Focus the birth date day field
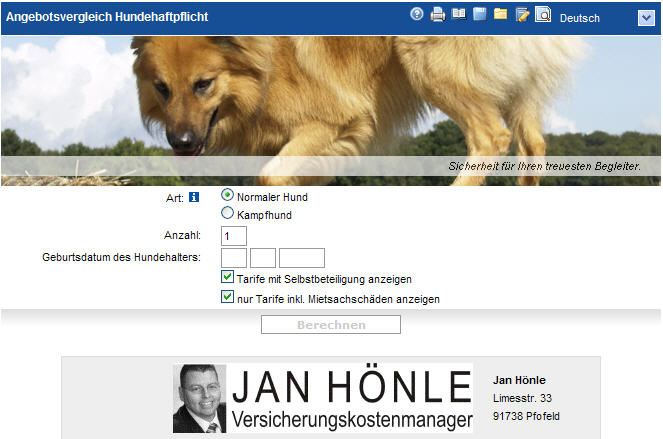Image resolution: width=663 pixels, height=439 pixels. point(233,258)
